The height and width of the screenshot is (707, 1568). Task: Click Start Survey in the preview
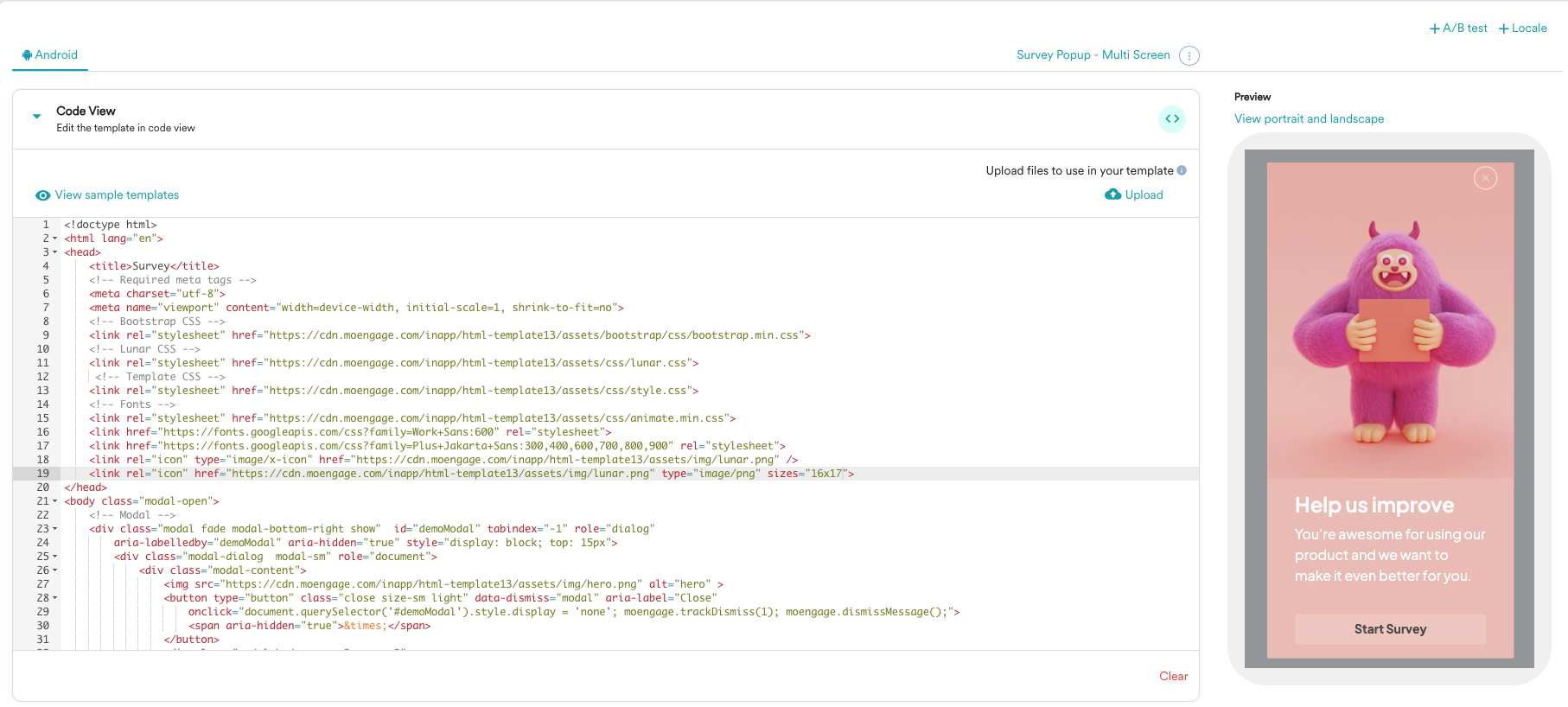tap(1390, 629)
